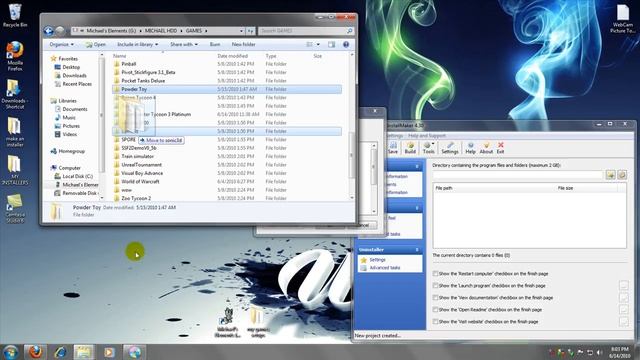The width and height of the screenshot is (640, 360).
Task: Refresh the GAMES folder view
Action: pos(251,31)
